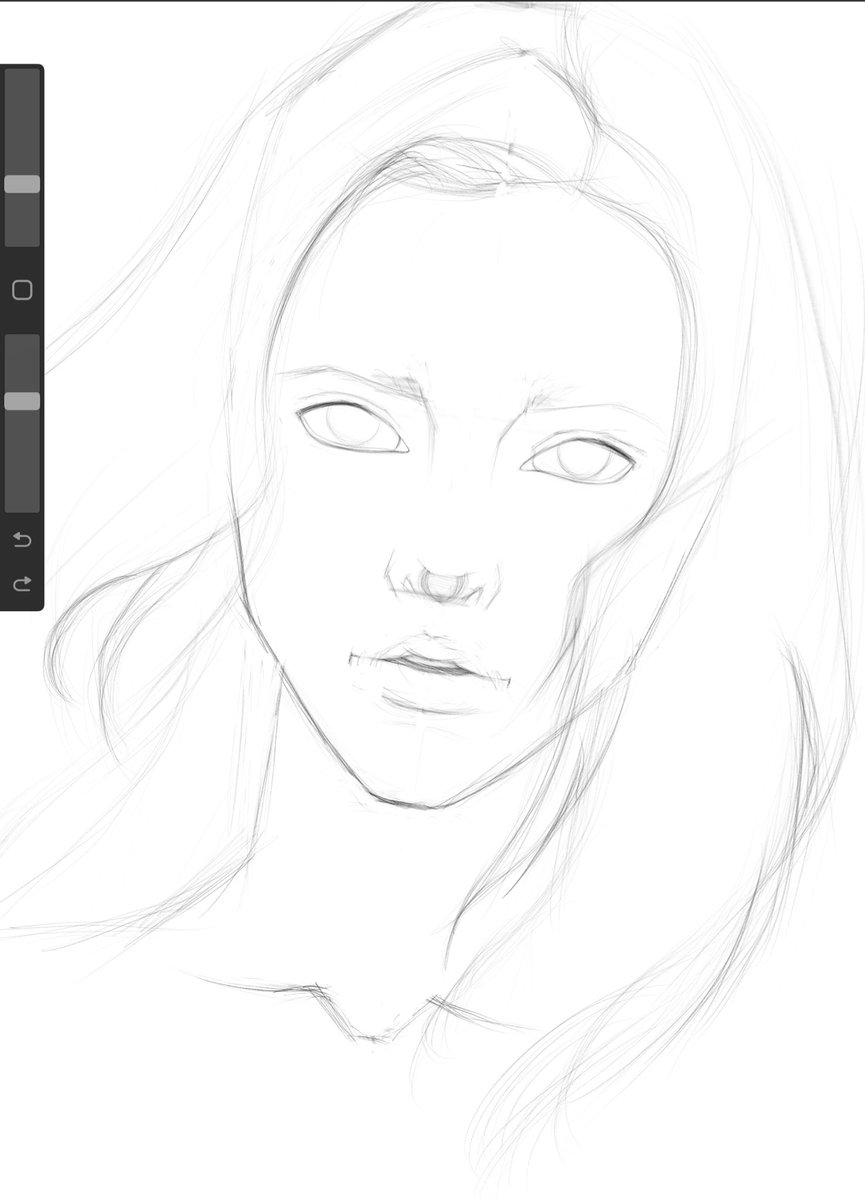Tap the square modify button in sidebar
The height and width of the screenshot is (1200, 865).
point(22,290)
